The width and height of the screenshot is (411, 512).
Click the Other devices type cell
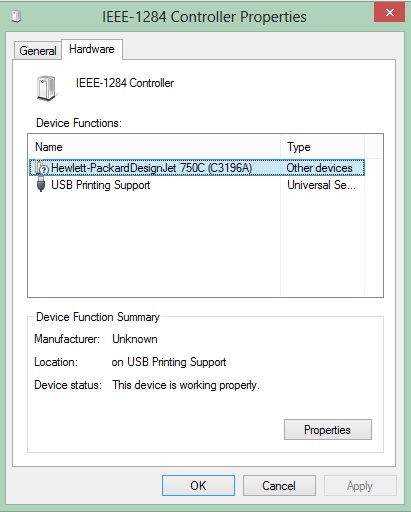319,168
